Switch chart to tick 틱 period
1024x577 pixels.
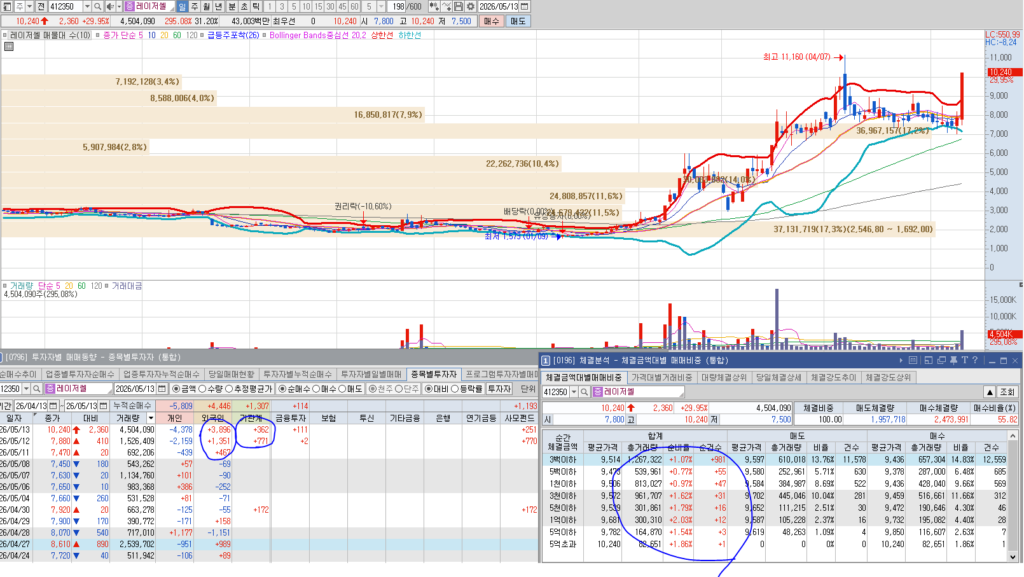(x=256, y=7)
